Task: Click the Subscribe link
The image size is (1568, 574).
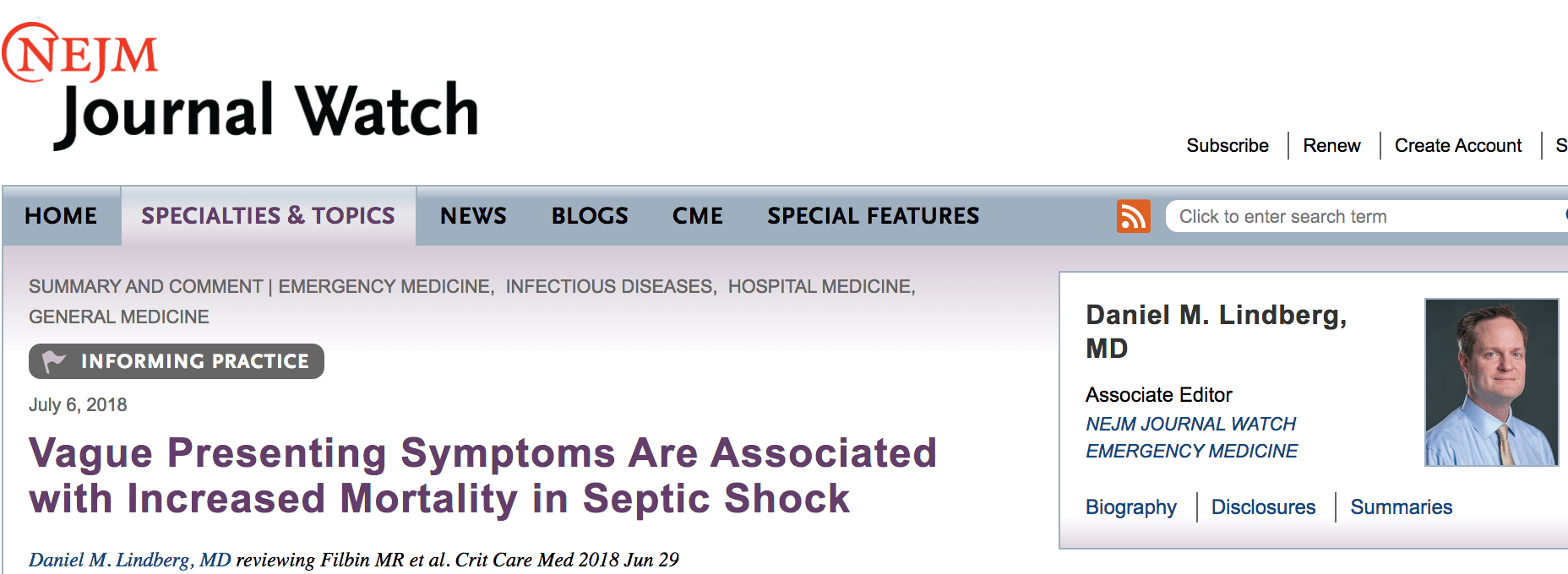Action: coord(1228,145)
